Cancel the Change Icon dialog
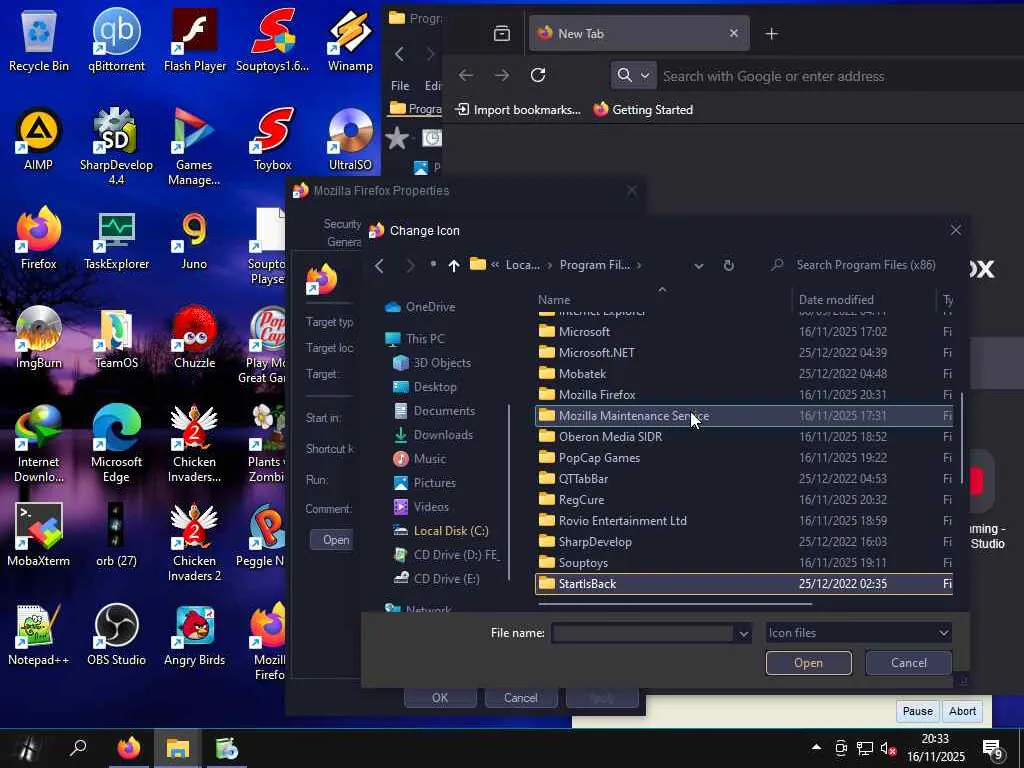The height and width of the screenshot is (768, 1024). 908,663
